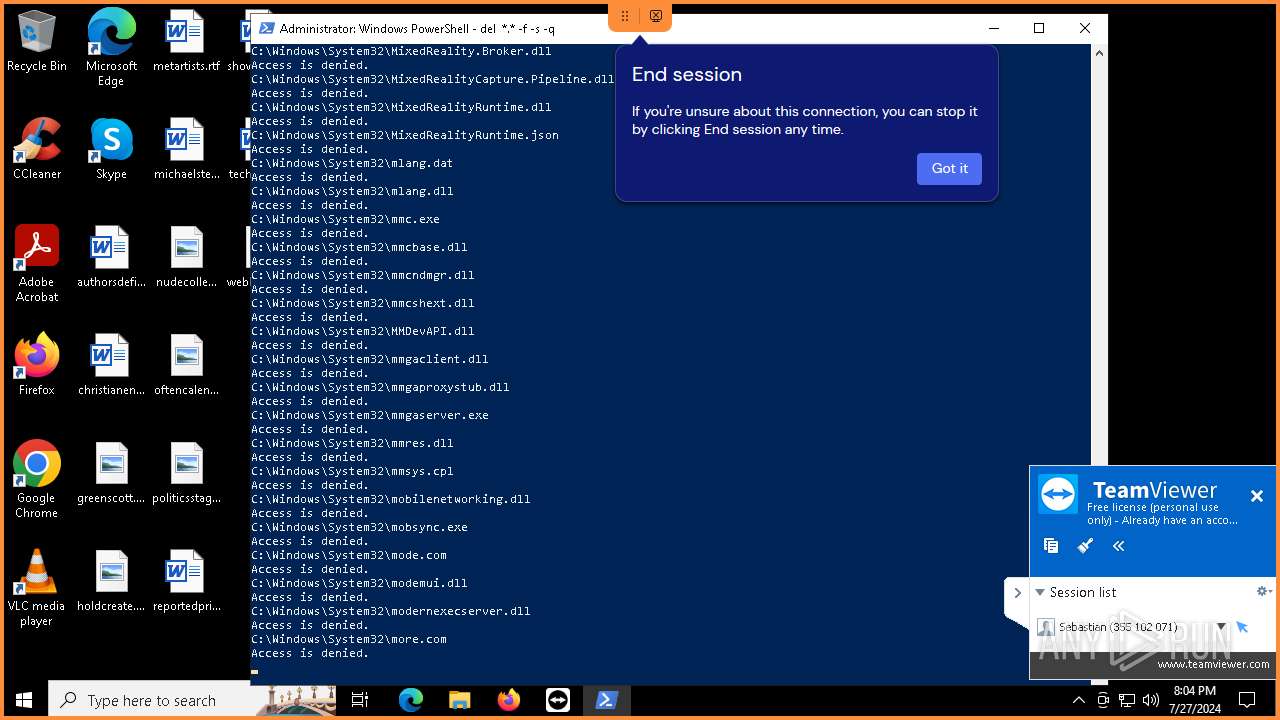Select the authorsdefi... Word document
1280x720 pixels.
click(111, 257)
